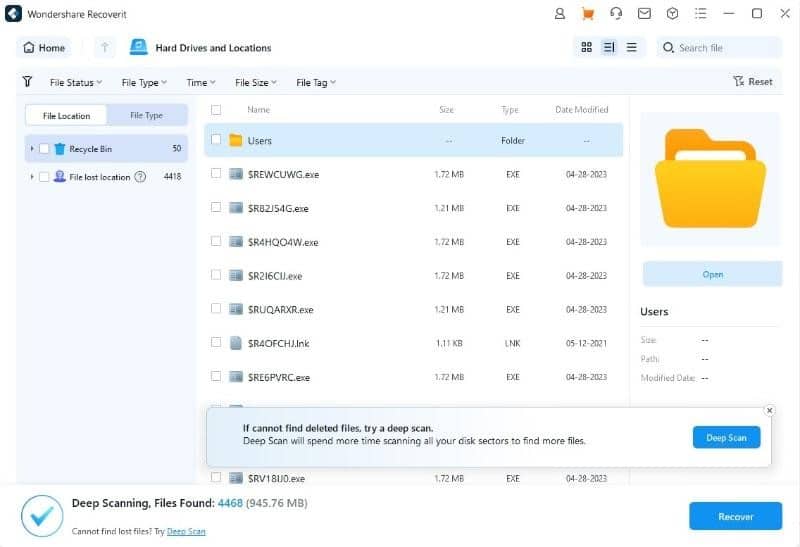Viewport: 800px width, 547px height.
Task: Click the Wondershare Recoverit logo
Action: point(13,14)
